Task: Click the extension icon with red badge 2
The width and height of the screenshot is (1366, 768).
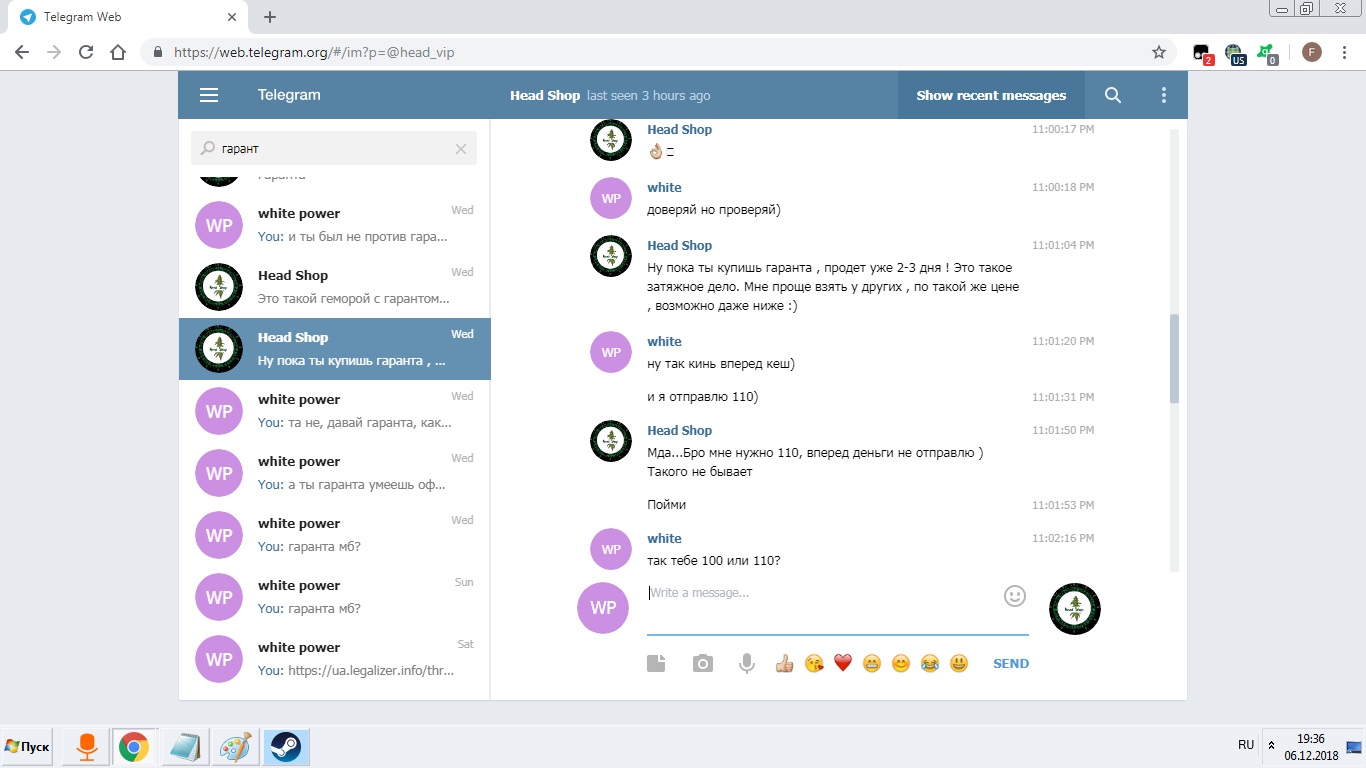Action: click(x=1203, y=53)
